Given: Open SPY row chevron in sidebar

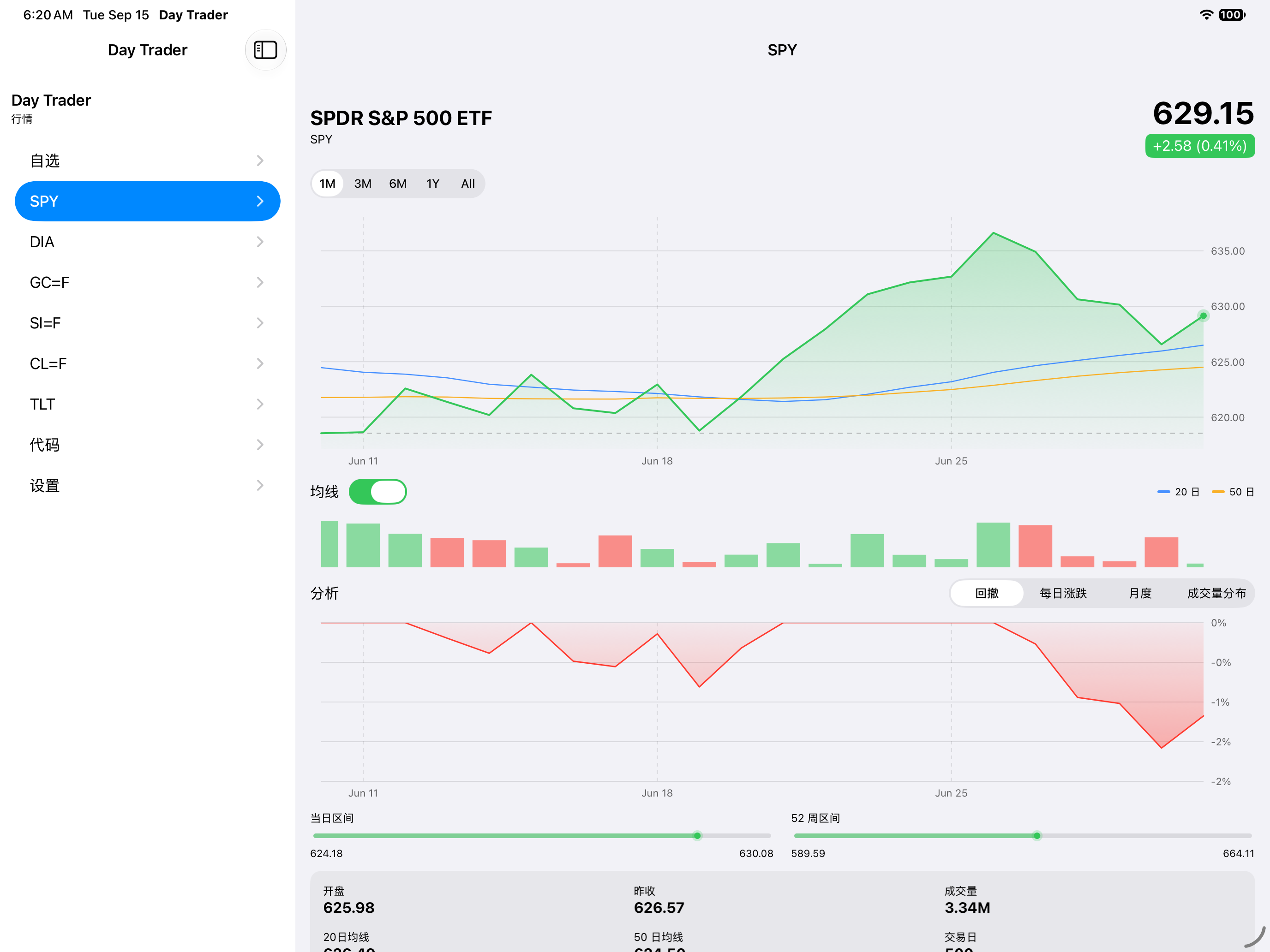Looking at the screenshot, I should pyautogui.click(x=260, y=202).
